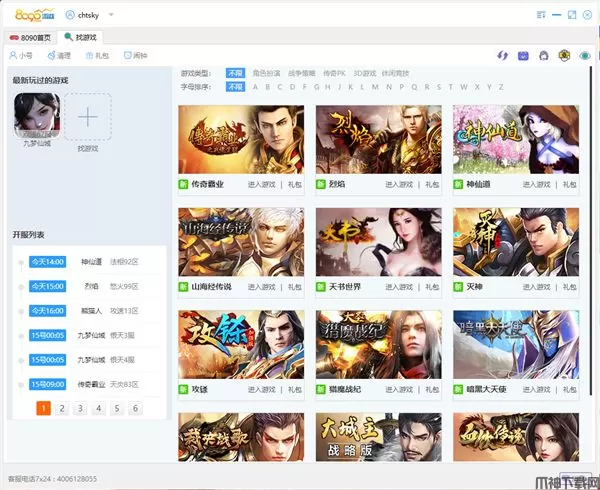Select the 今天16:00 熊猫人 server entry
Image resolution: width=600 pixels, height=490 pixels.
[88, 311]
